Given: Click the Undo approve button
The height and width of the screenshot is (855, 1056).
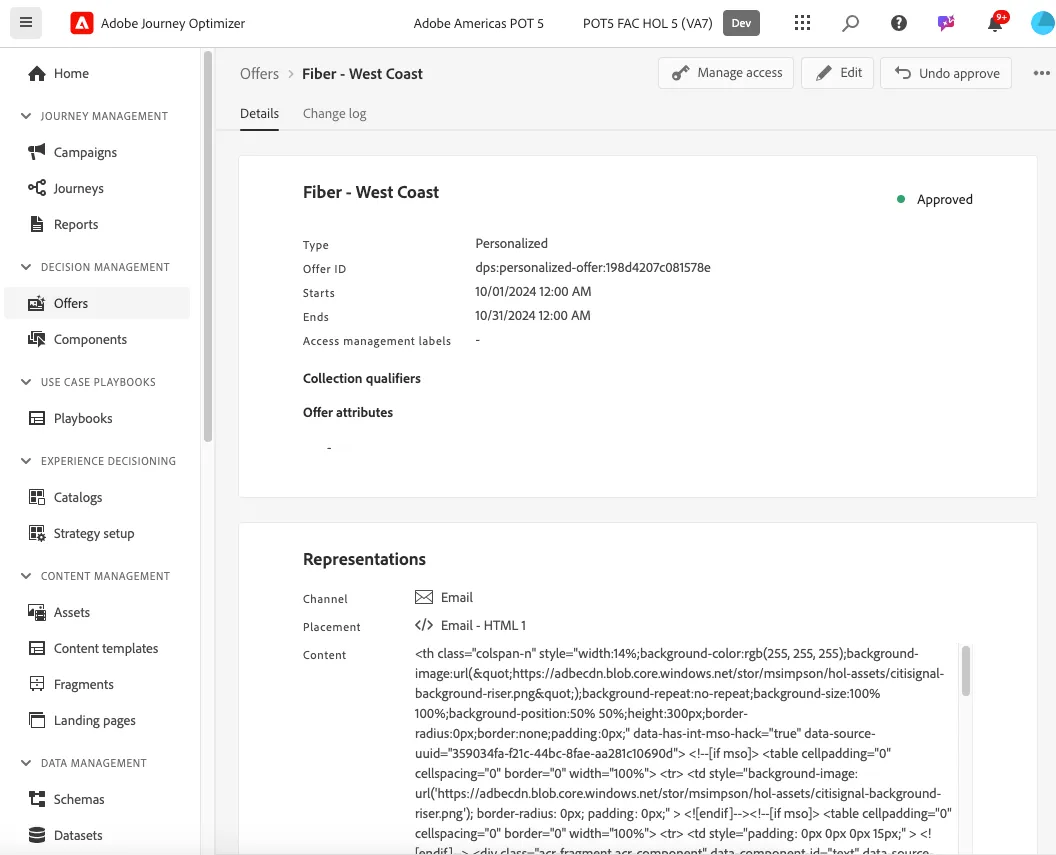Looking at the screenshot, I should coord(946,73).
